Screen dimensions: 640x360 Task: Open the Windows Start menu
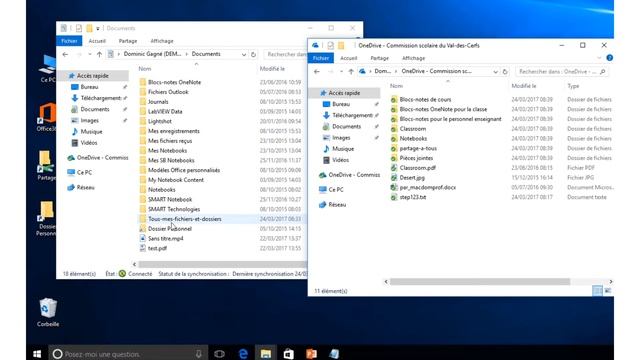point(37,353)
